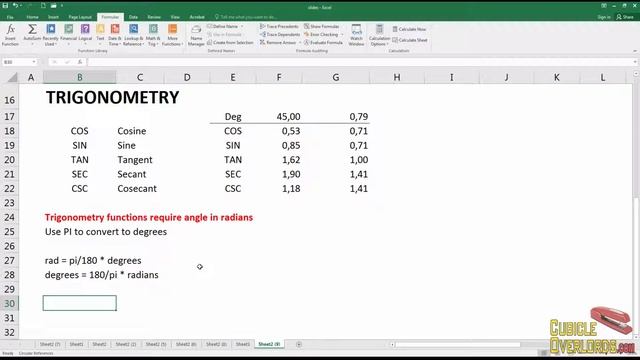Switch to the Page Layout tab
Image resolution: width=640 pixels, height=360 pixels.
[x=80, y=17]
